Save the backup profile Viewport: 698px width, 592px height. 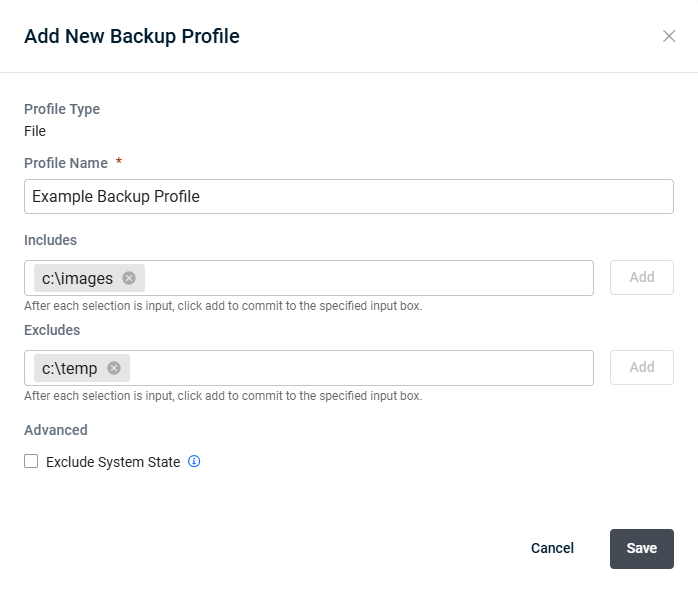coord(641,548)
